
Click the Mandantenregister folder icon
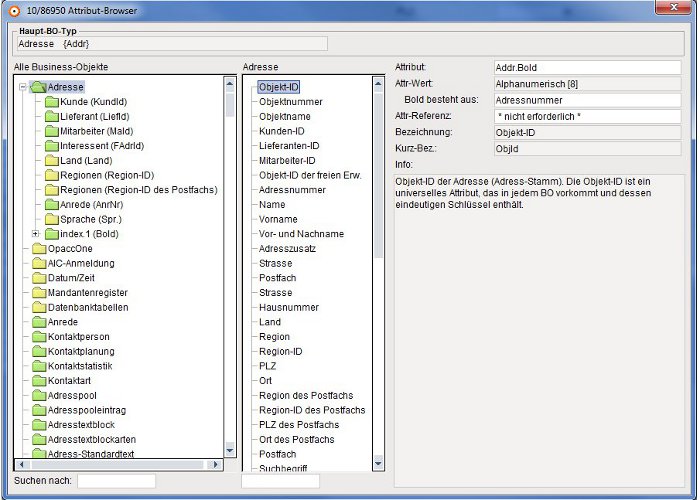coord(39,293)
